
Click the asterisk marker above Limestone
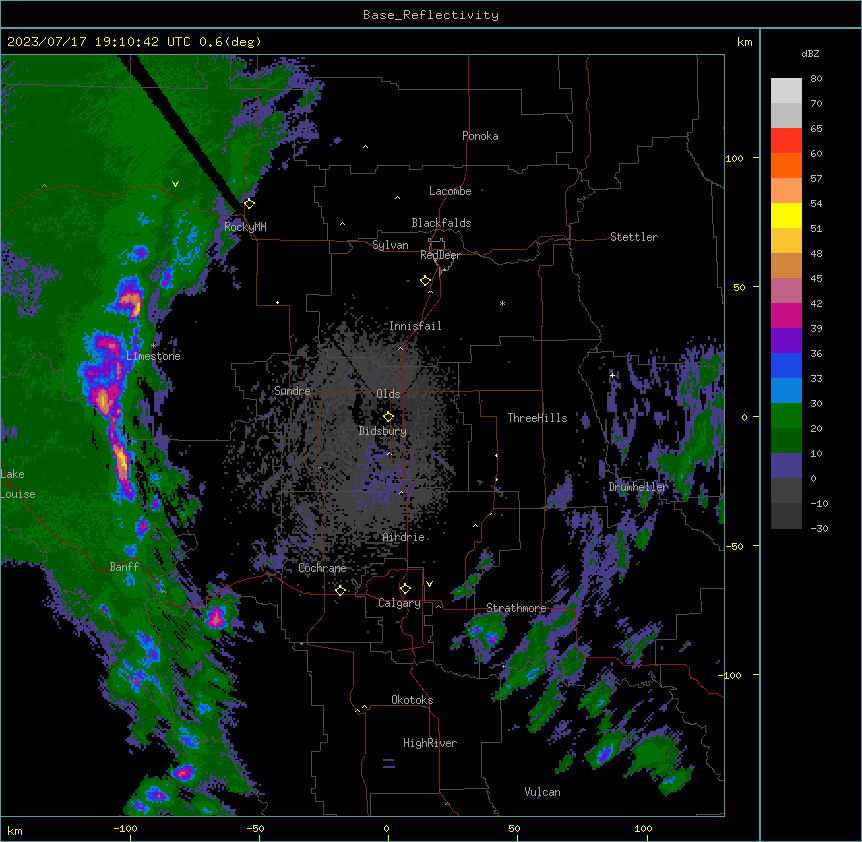click(153, 346)
